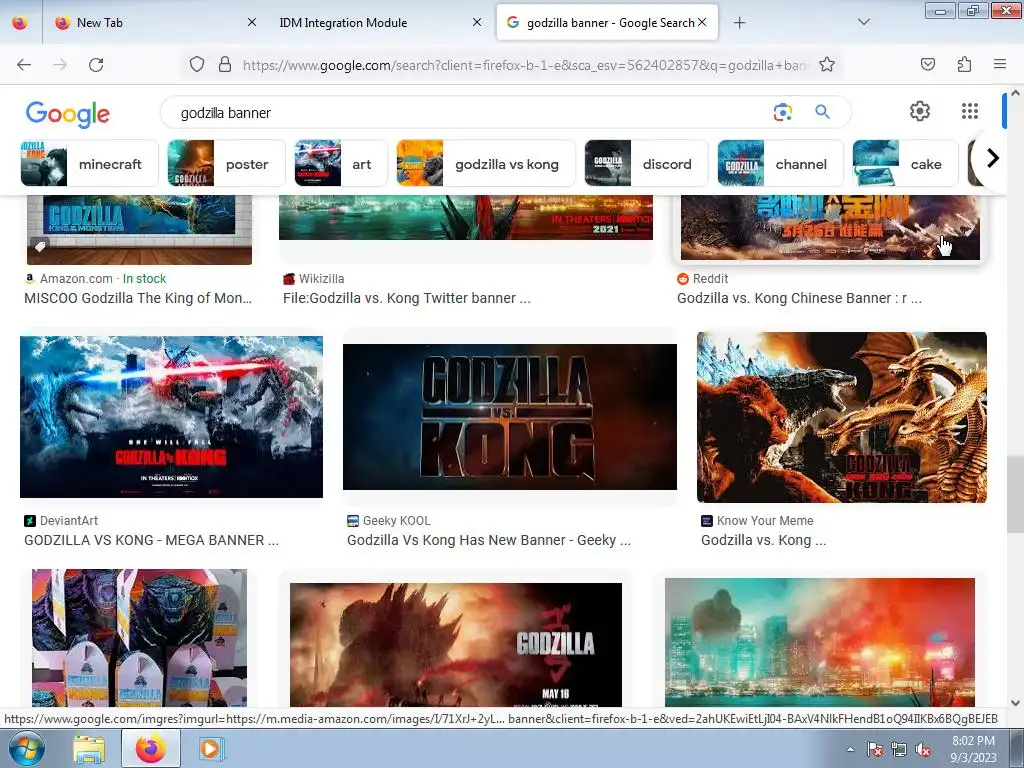Click the taskbar clock showing 8:02 PM
1024x768 pixels.
coord(973,749)
